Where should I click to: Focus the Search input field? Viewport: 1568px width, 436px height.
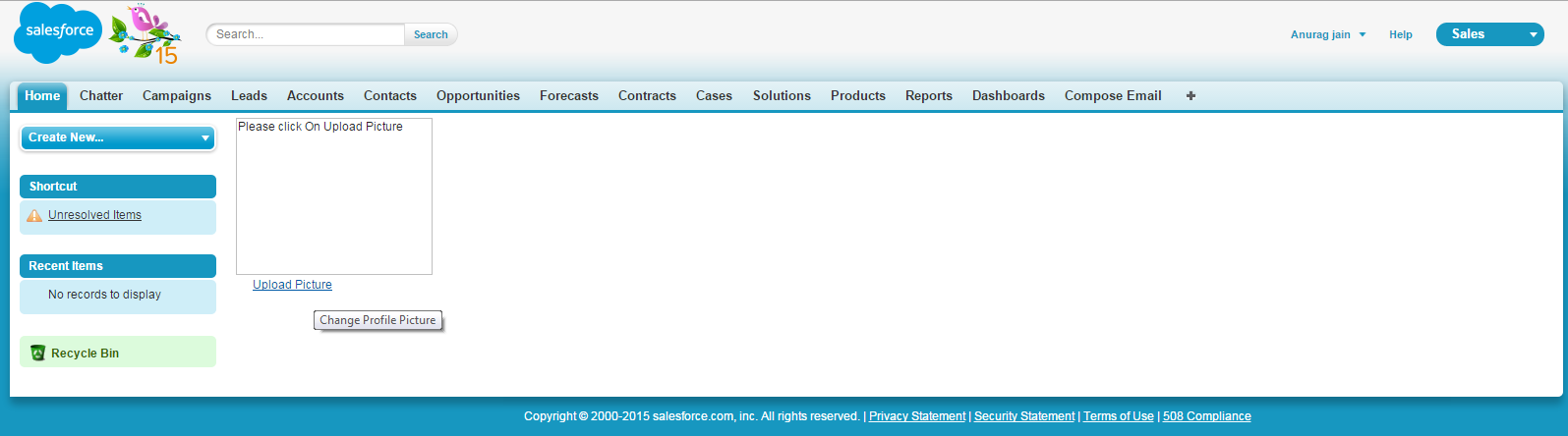(x=306, y=34)
